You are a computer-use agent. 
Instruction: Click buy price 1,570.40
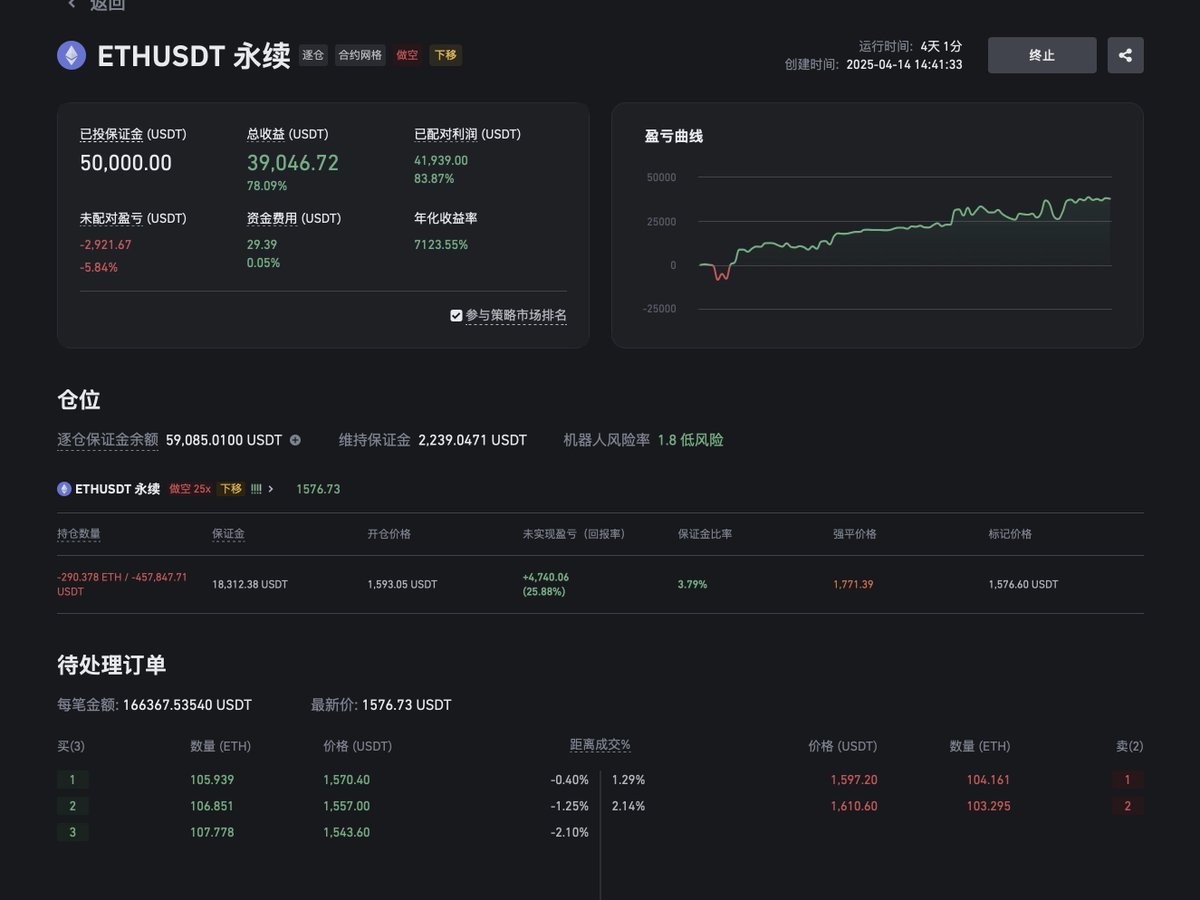[x=346, y=780]
